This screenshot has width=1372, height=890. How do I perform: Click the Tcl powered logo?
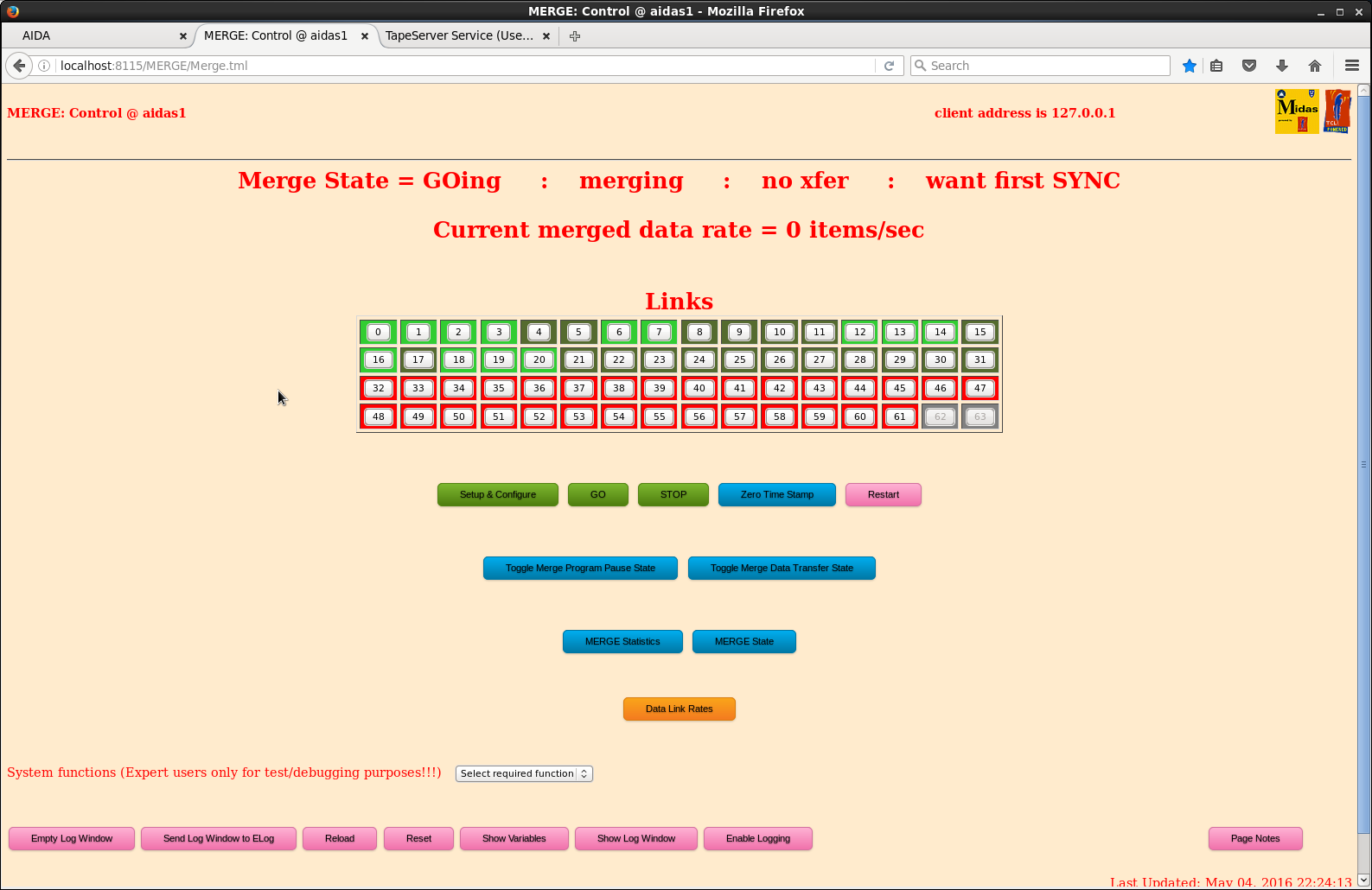(x=1337, y=111)
